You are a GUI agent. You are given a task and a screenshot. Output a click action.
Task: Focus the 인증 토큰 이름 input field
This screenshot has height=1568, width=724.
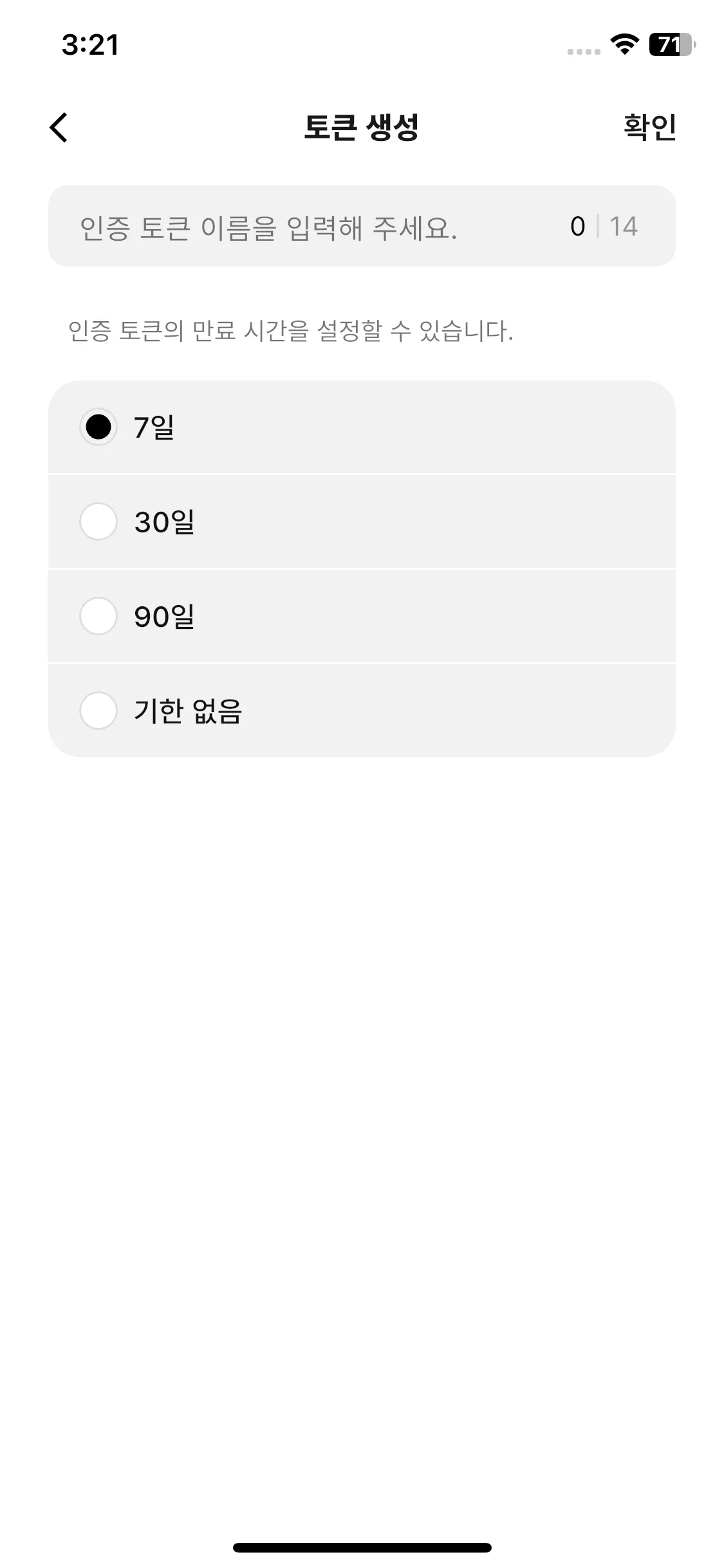coord(290,227)
